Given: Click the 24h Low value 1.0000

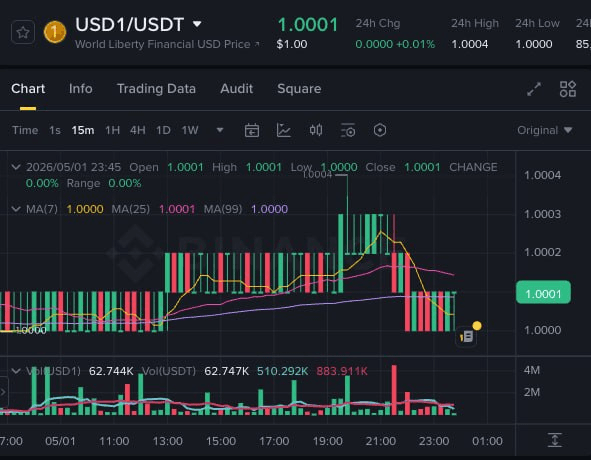Looking at the screenshot, I should (534, 44).
